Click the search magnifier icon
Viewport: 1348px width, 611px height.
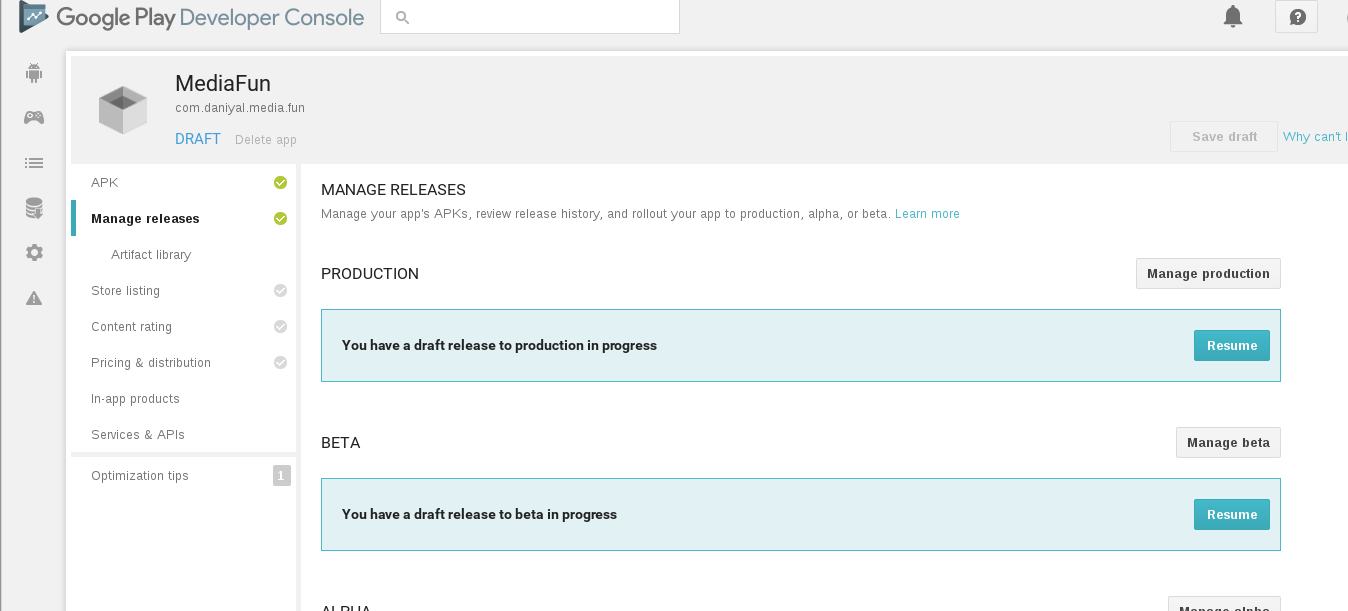[402, 17]
